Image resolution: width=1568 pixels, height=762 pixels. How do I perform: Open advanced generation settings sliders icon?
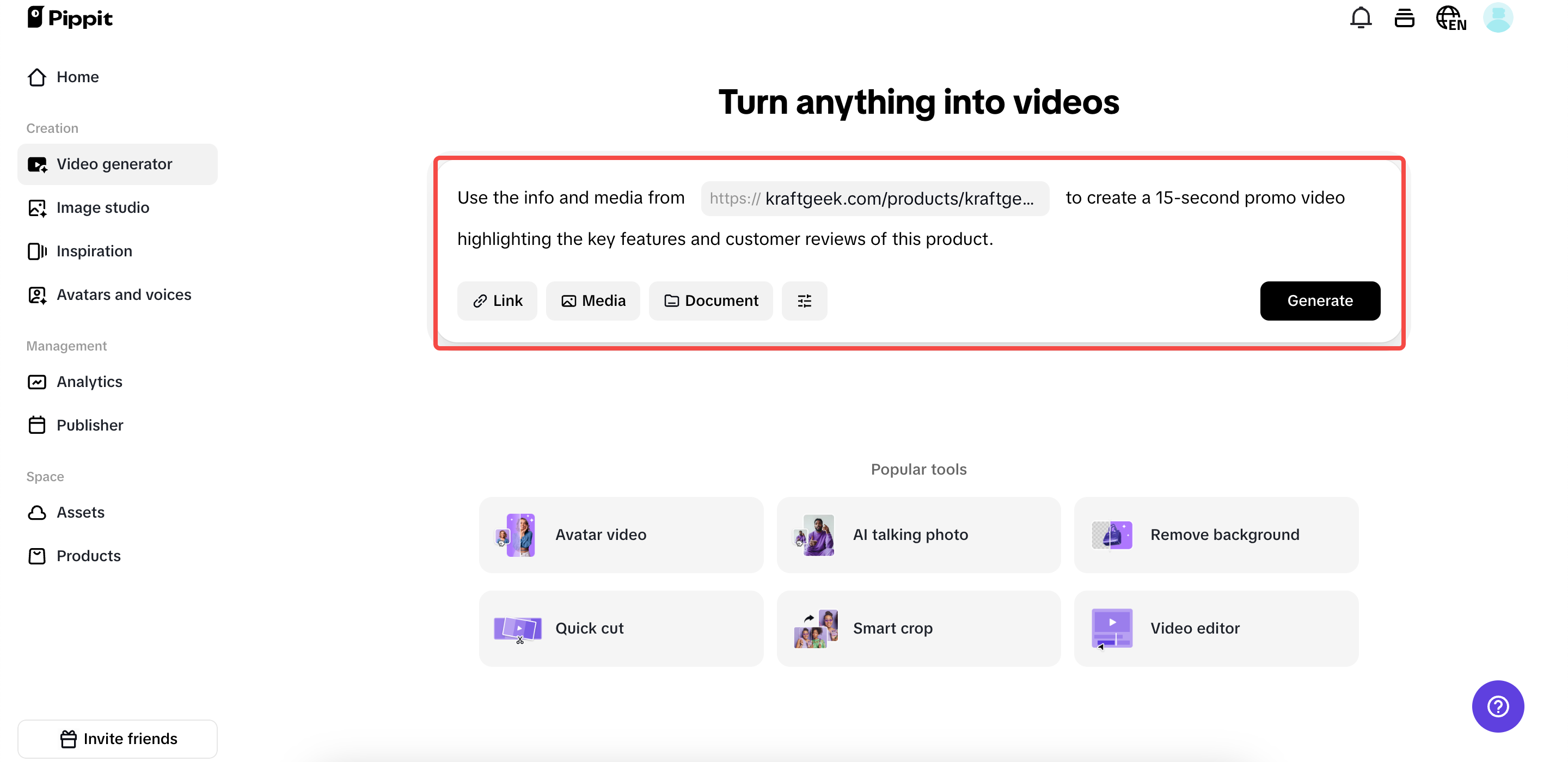[x=804, y=300]
